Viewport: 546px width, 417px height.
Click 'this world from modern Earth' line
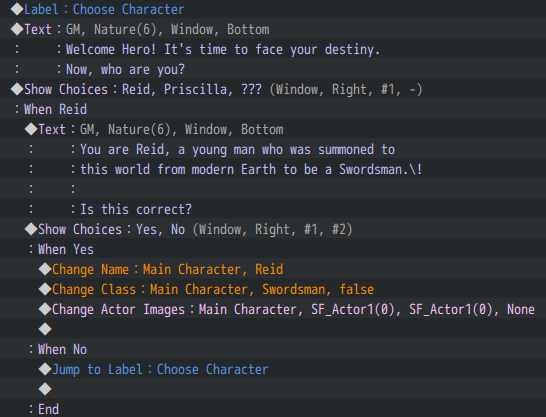click(x=273, y=169)
